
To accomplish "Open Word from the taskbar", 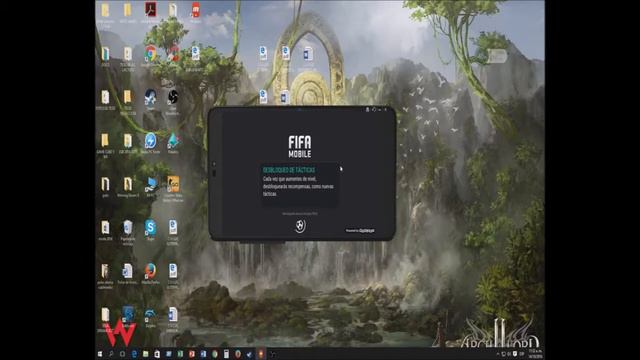I will 203,354.
